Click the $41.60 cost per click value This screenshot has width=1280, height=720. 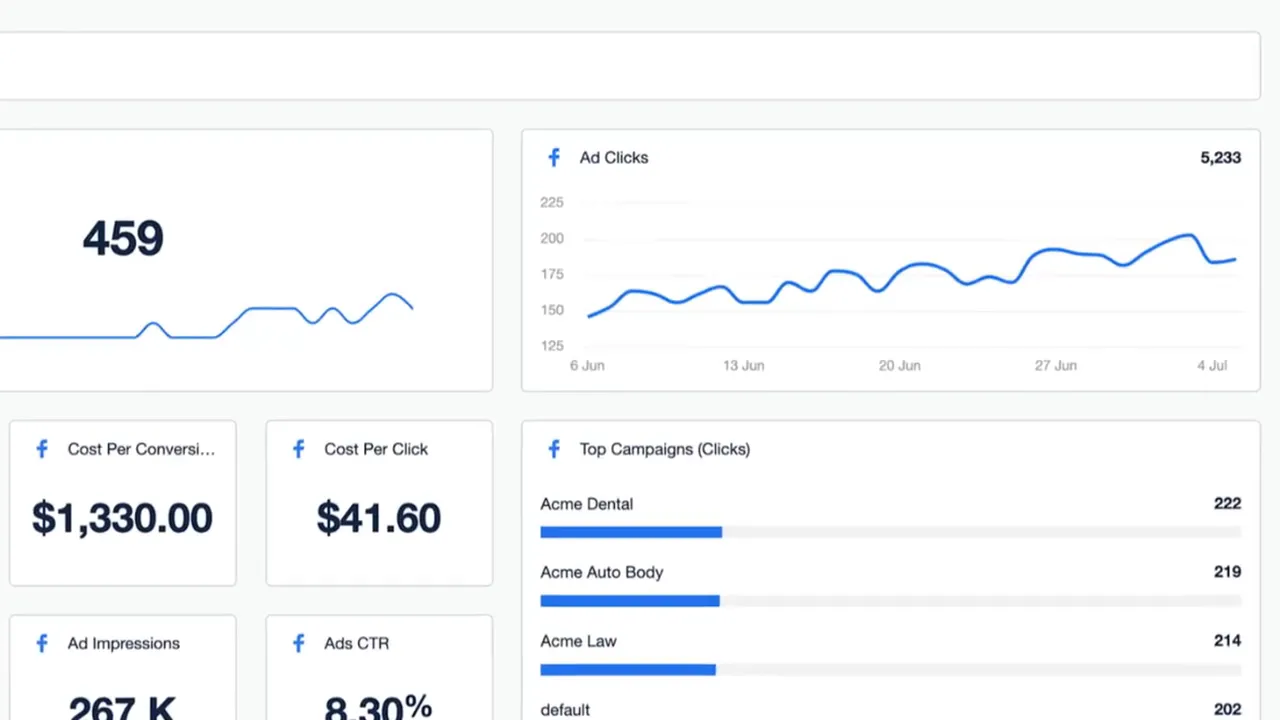point(379,517)
